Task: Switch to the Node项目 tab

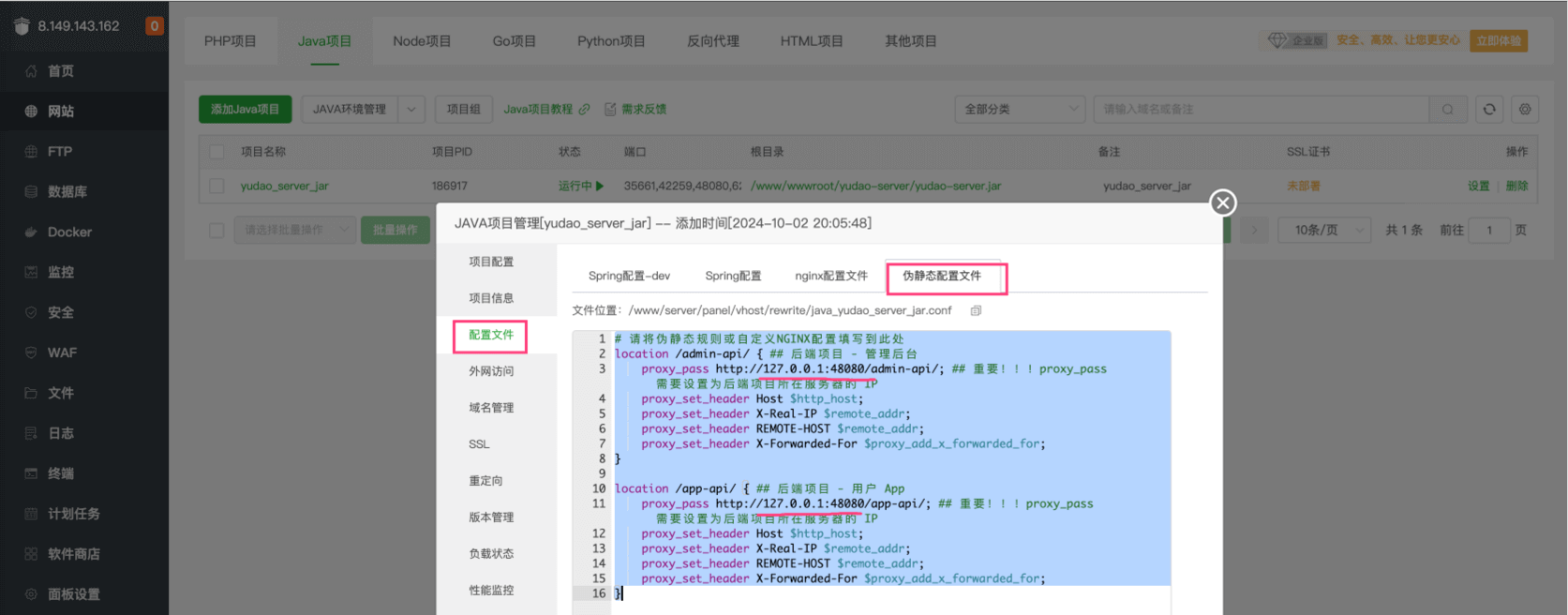Action: click(x=422, y=41)
